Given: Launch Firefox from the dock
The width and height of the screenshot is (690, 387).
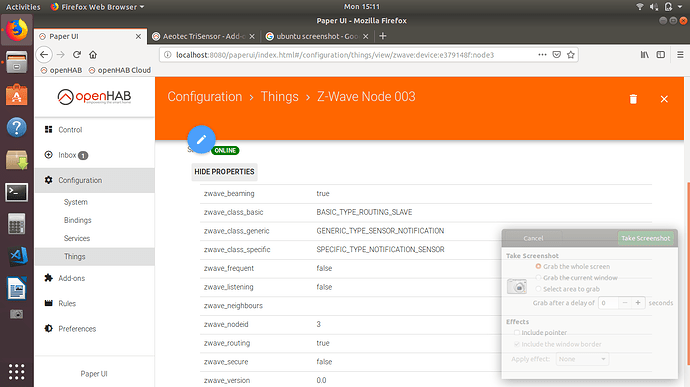Looking at the screenshot, I should (17, 30).
